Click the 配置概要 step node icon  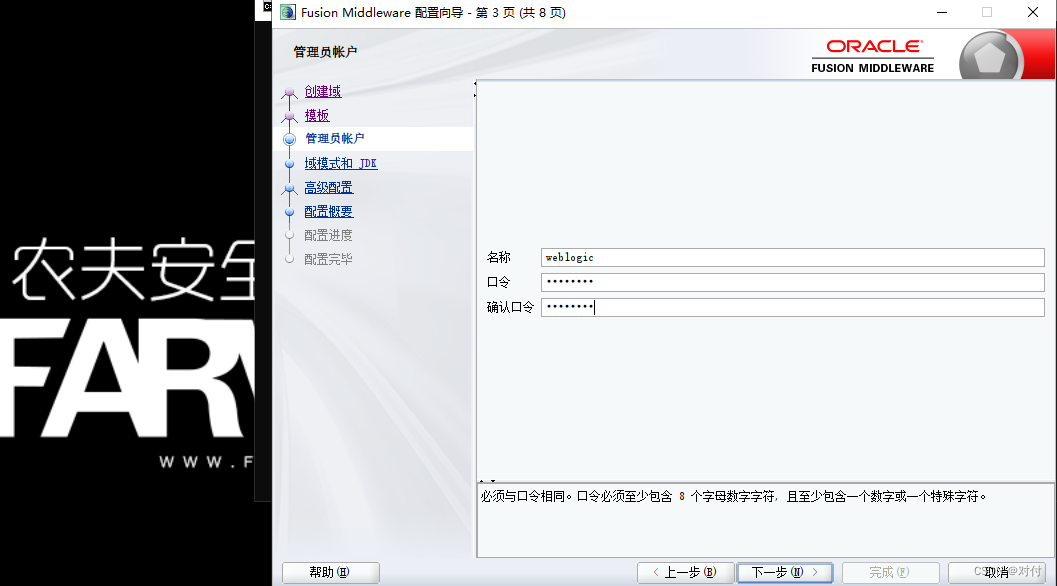[289, 212]
